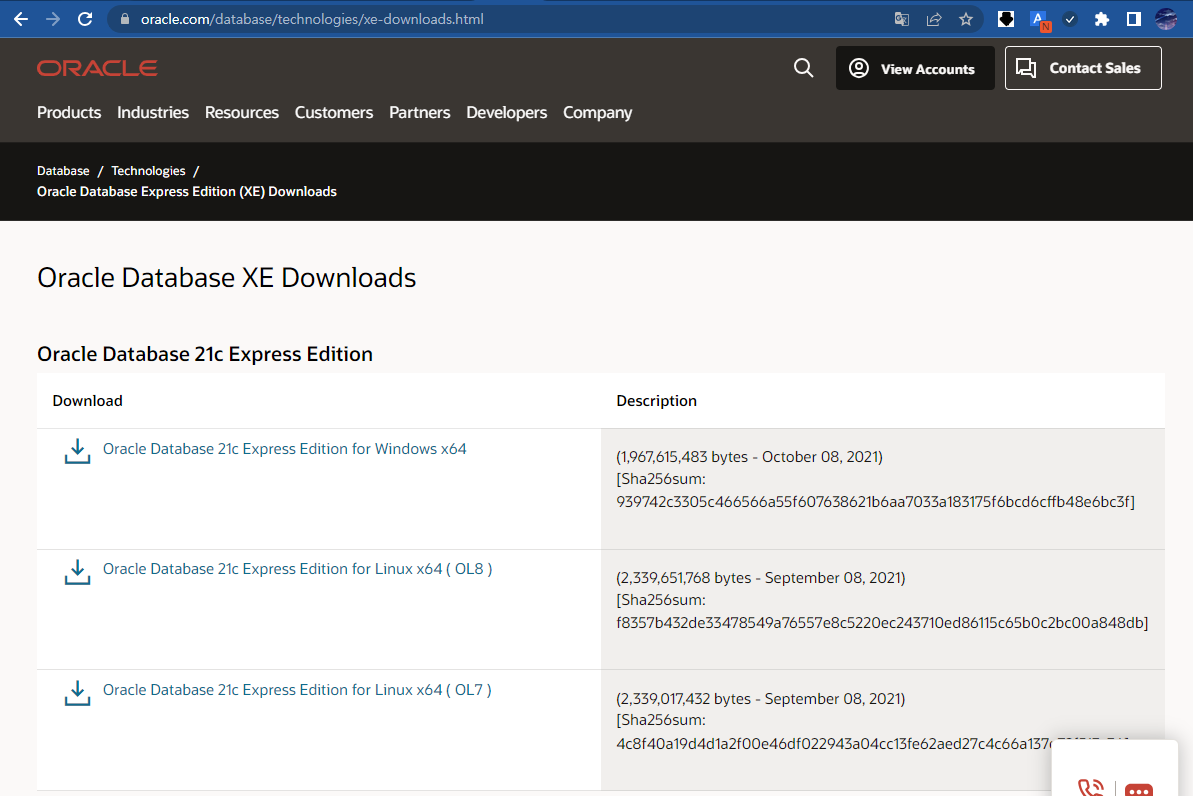Click the site lock icon

click(125, 19)
